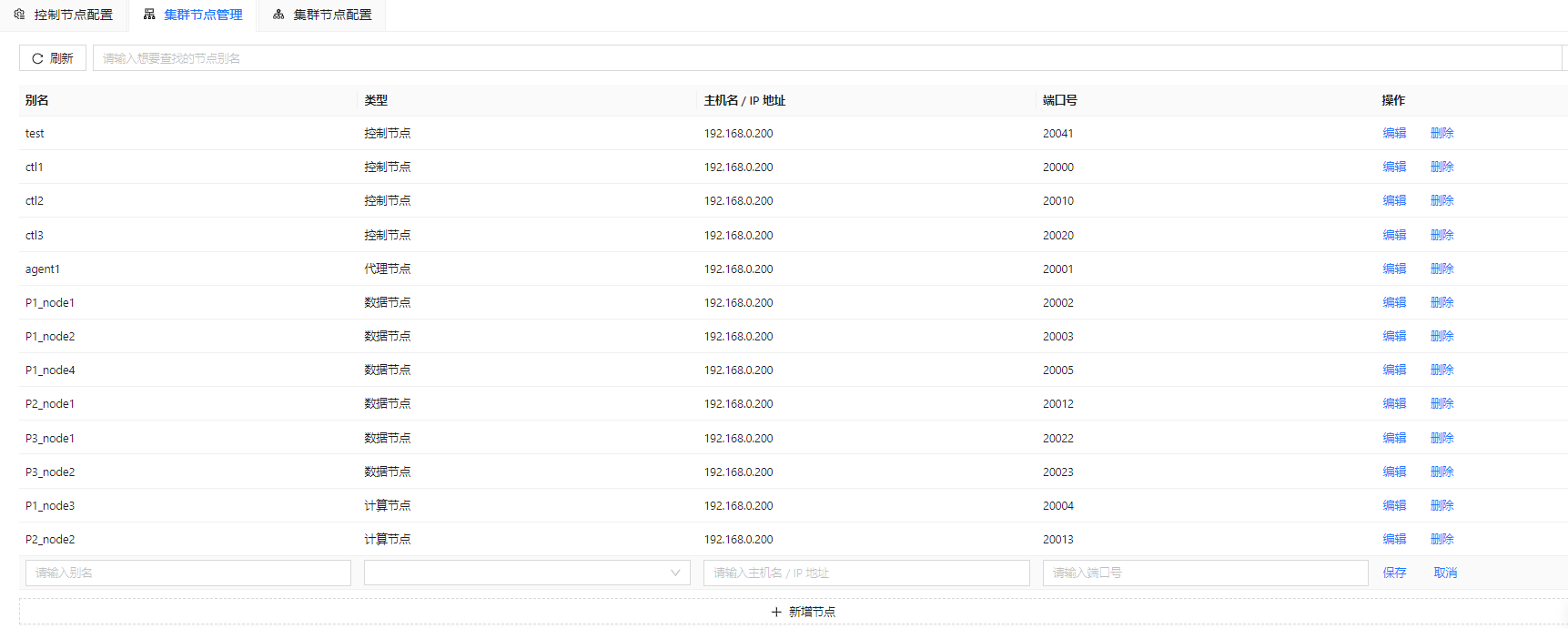Switch to the 集群节点管理 tab
Viewport: 1568px width, 629px height.
point(193,15)
